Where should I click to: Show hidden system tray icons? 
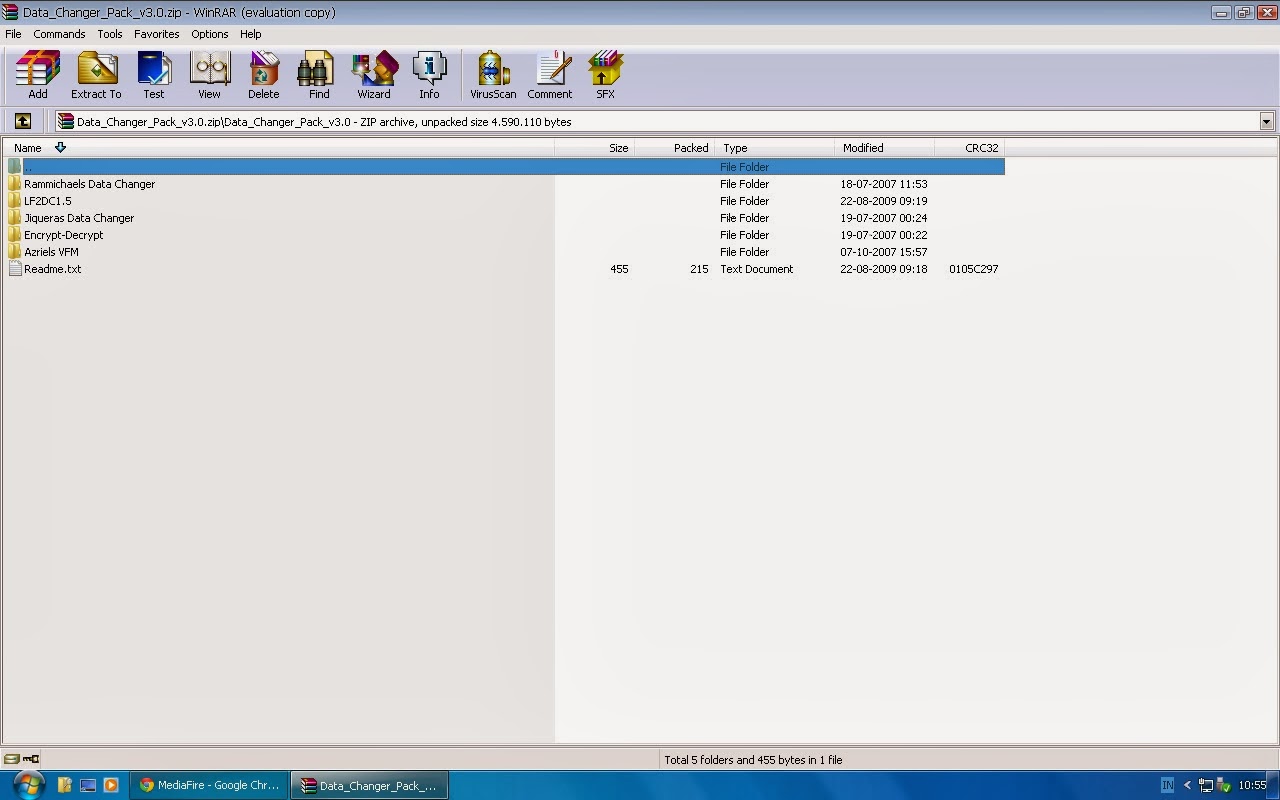(x=1187, y=785)
